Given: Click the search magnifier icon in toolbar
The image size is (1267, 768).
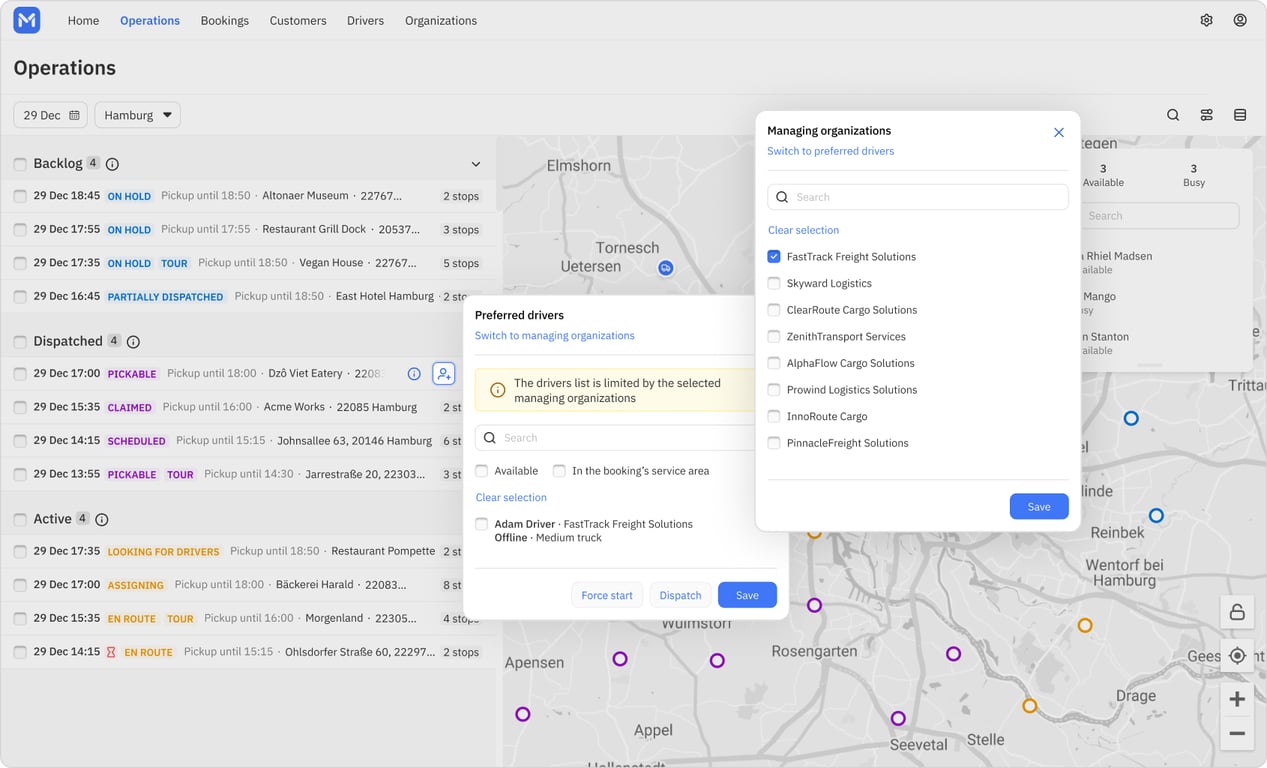Looking at the screenshot, I should point(1173,115).
